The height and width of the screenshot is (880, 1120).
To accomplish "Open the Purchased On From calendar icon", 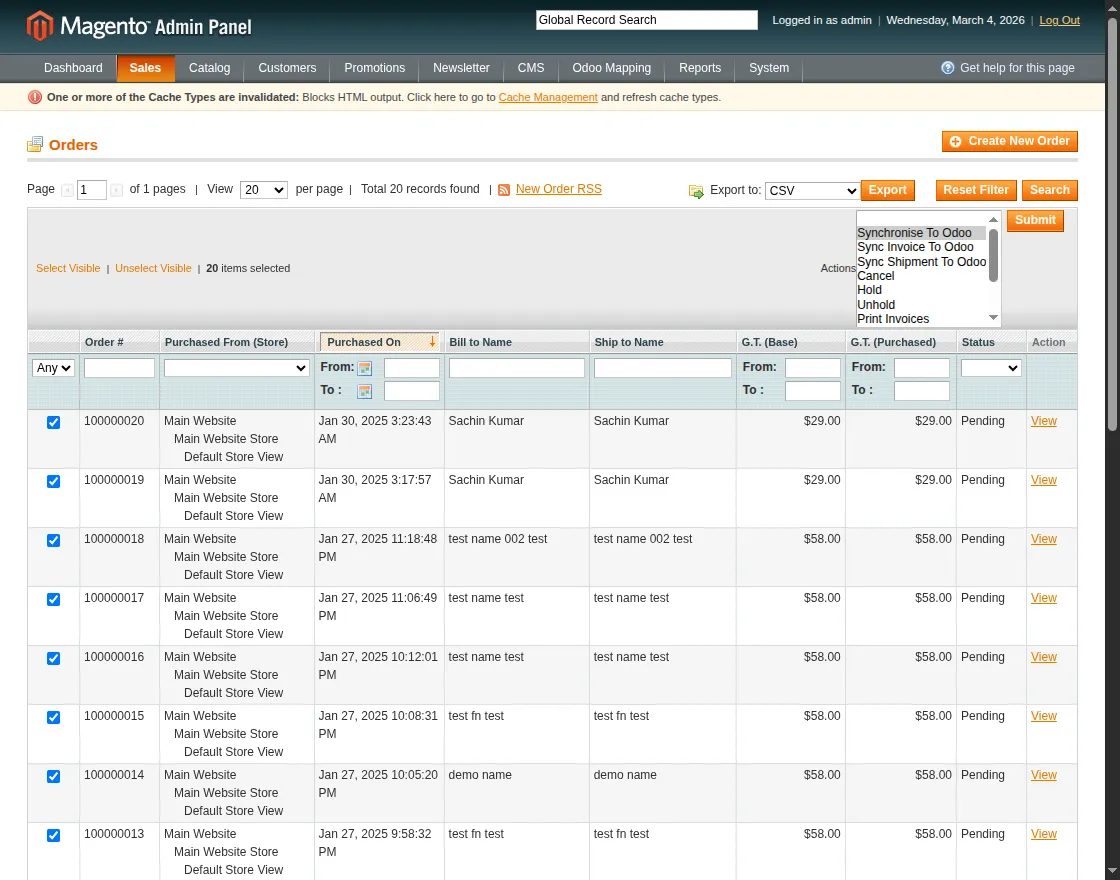I will click(364, 368).
